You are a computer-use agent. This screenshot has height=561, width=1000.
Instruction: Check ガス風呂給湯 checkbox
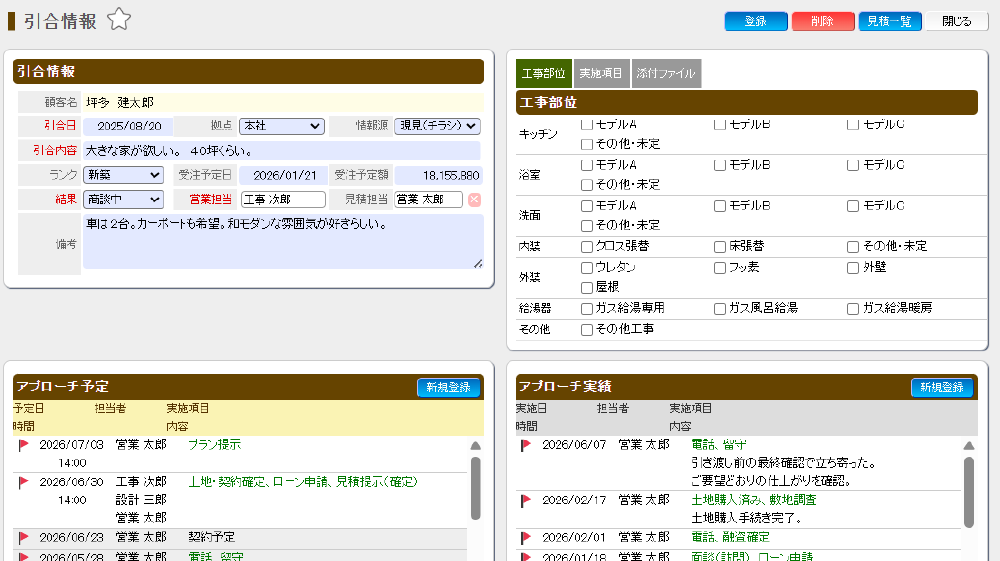[719, 309]
